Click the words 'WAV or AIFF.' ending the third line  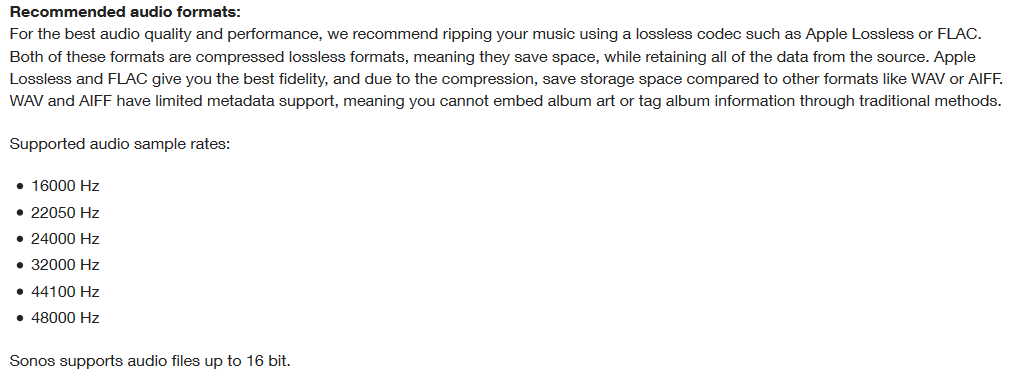point(957,79)
